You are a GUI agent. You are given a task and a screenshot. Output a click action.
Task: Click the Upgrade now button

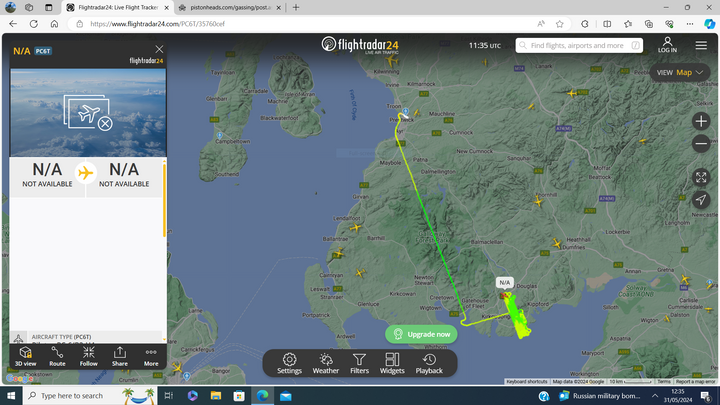(421, 334)
